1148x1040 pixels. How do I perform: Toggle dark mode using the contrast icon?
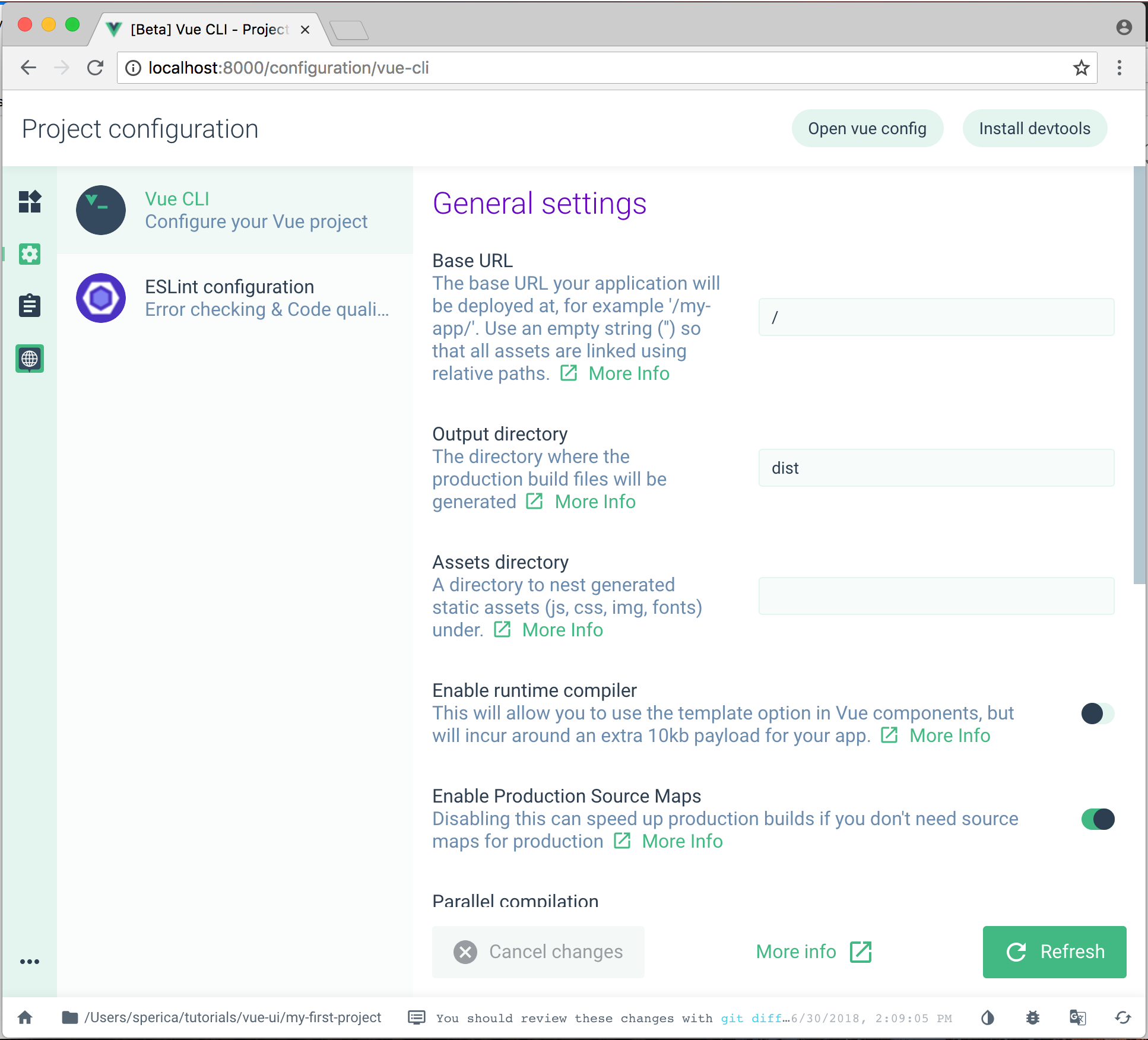pos(987,1017)
